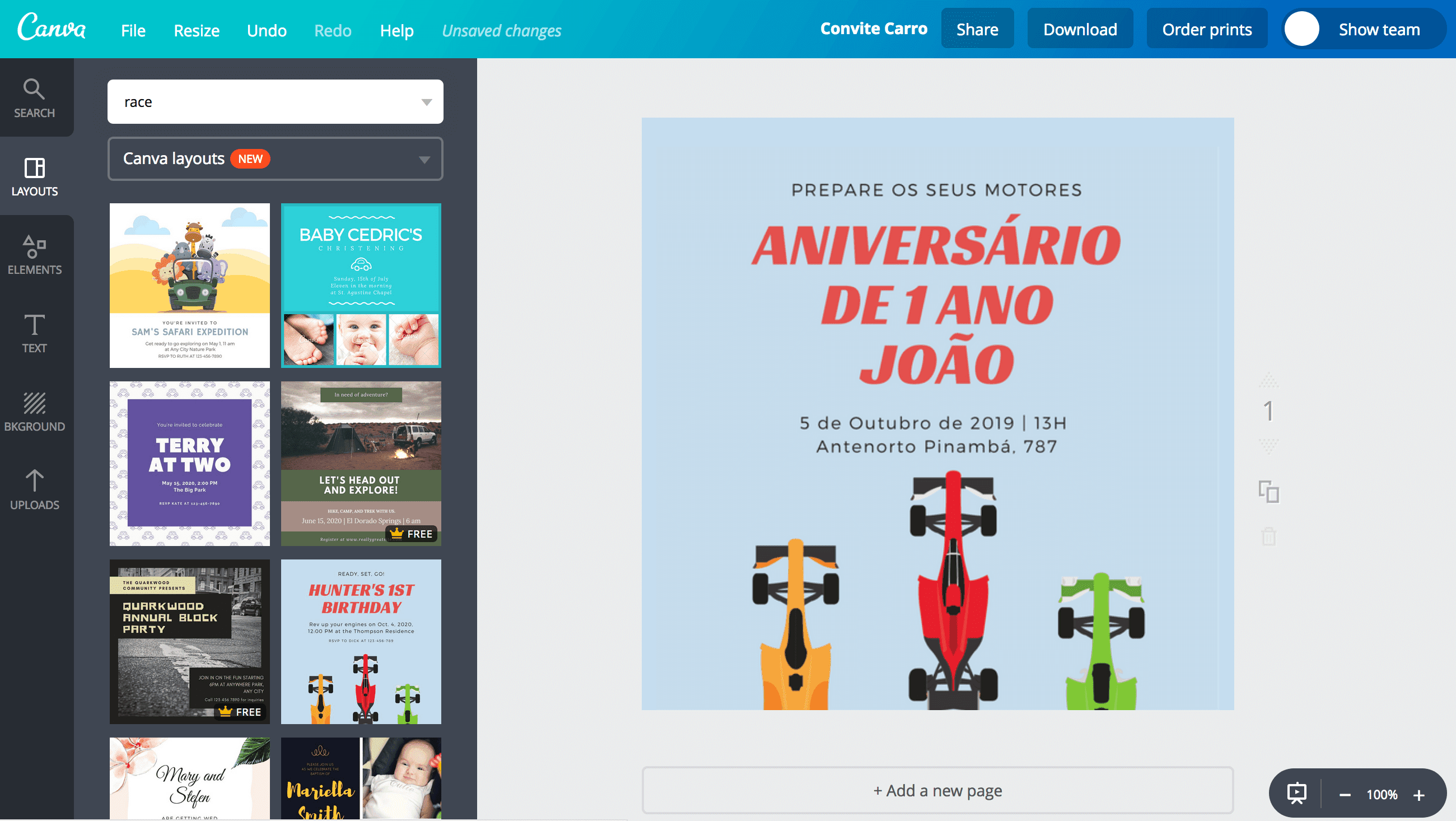Click the Download button

point(1080,29)
